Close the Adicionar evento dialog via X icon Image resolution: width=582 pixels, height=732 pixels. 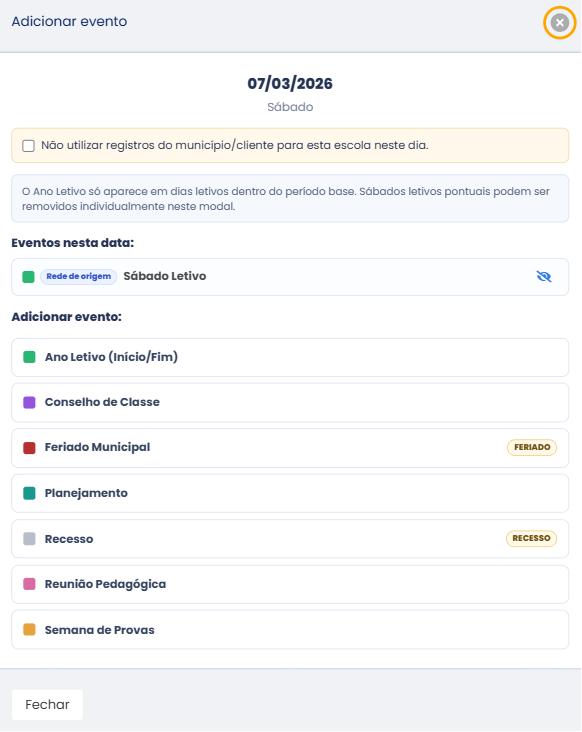560,22
